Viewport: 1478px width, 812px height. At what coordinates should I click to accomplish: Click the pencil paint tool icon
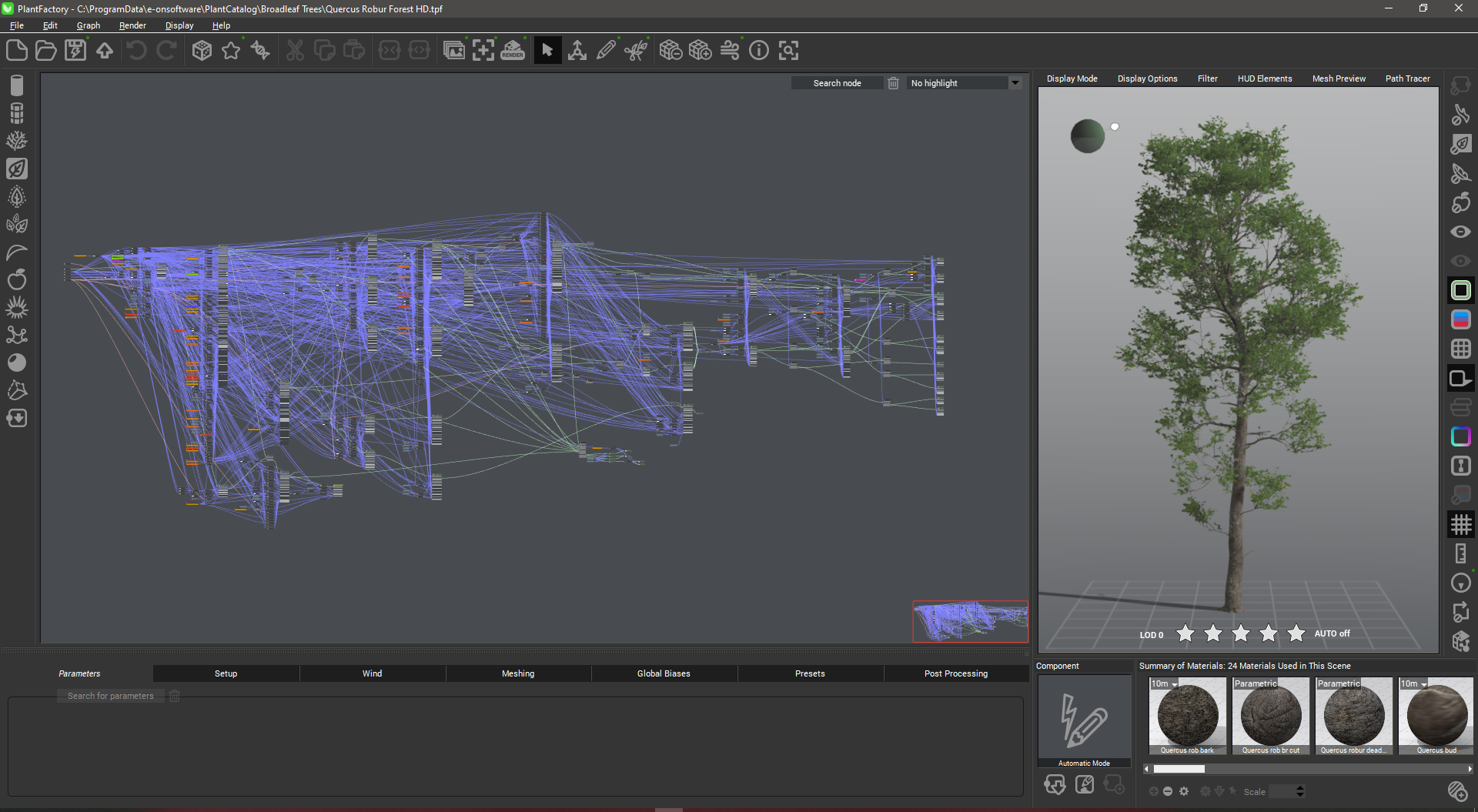(607, 51)
